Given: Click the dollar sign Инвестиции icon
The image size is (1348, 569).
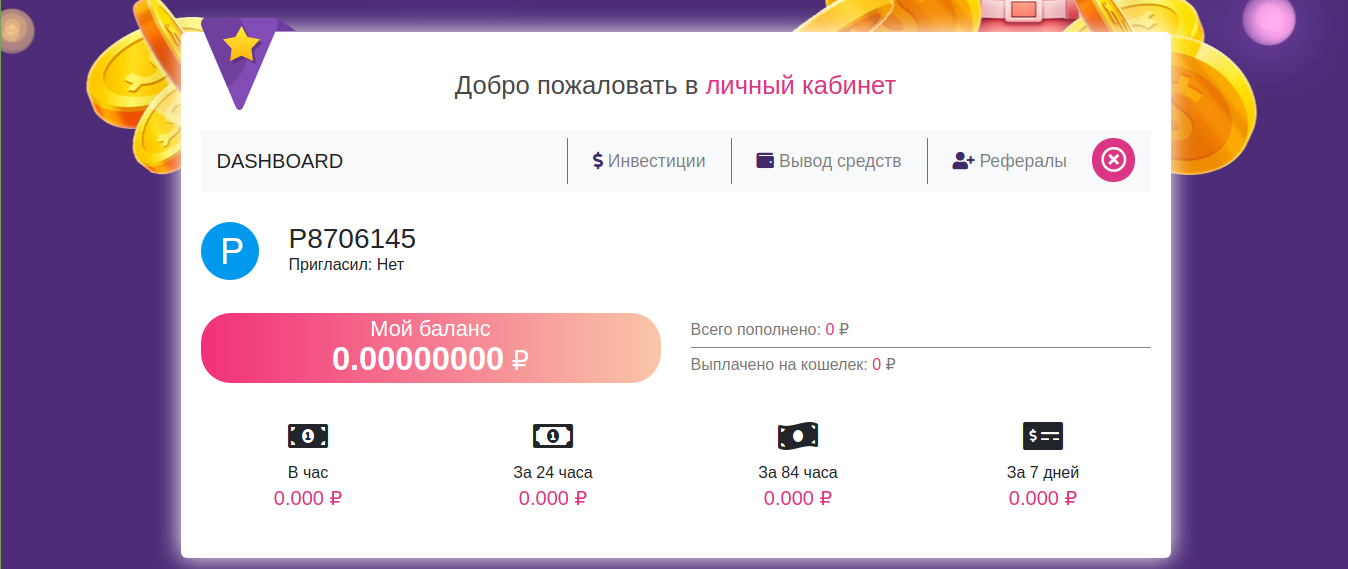Looking at the screenshot, I should point(598,161).
